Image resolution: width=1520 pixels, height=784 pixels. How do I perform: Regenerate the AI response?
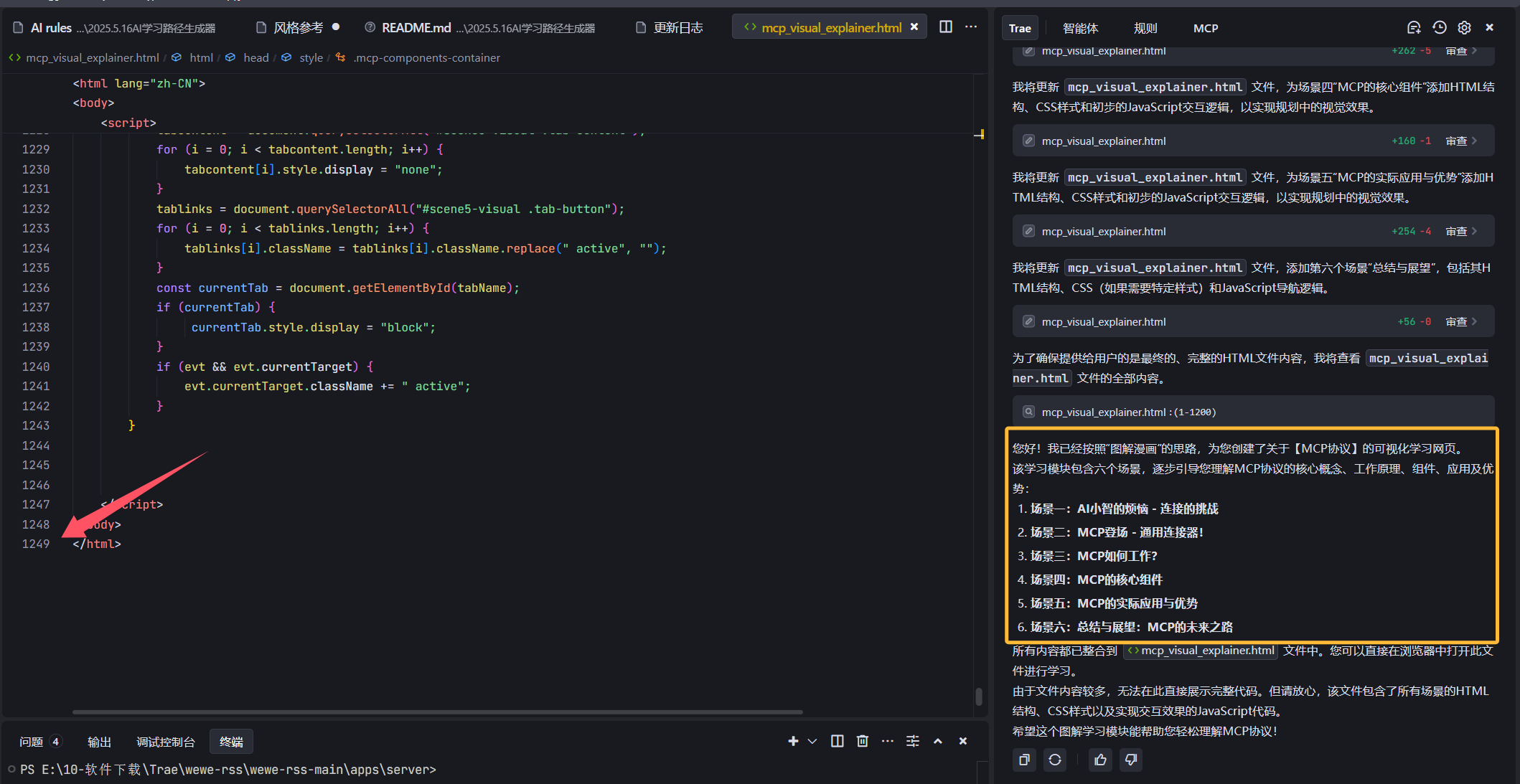coord(1055,760)
